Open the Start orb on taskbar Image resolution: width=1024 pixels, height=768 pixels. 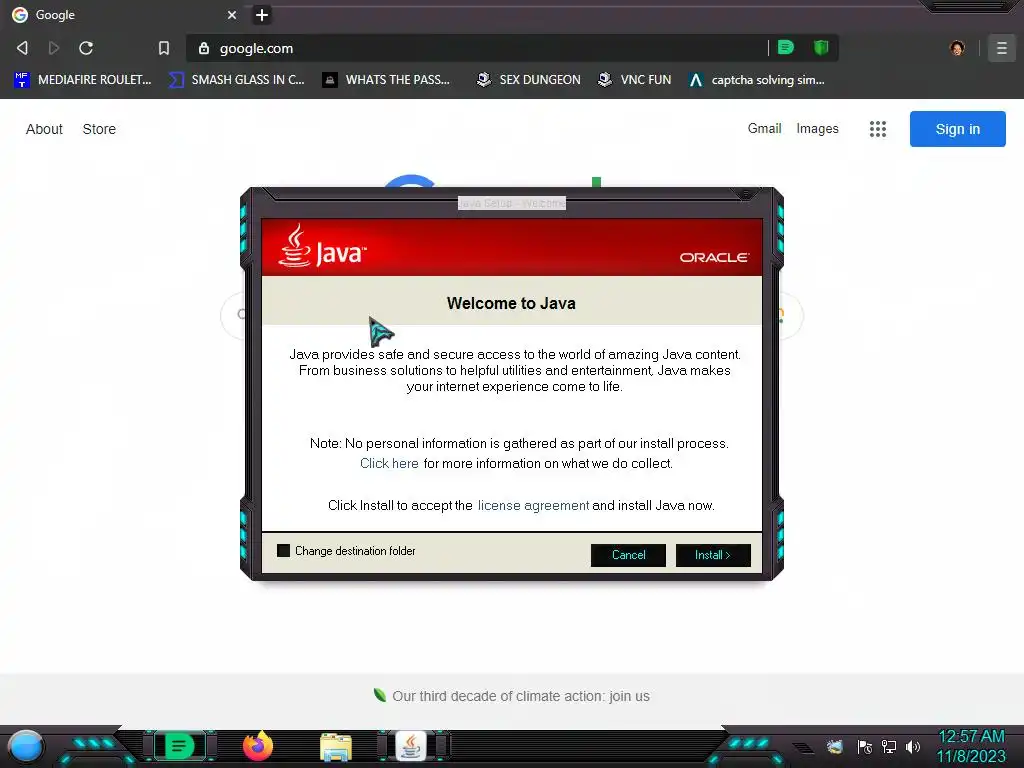point(26,747)
